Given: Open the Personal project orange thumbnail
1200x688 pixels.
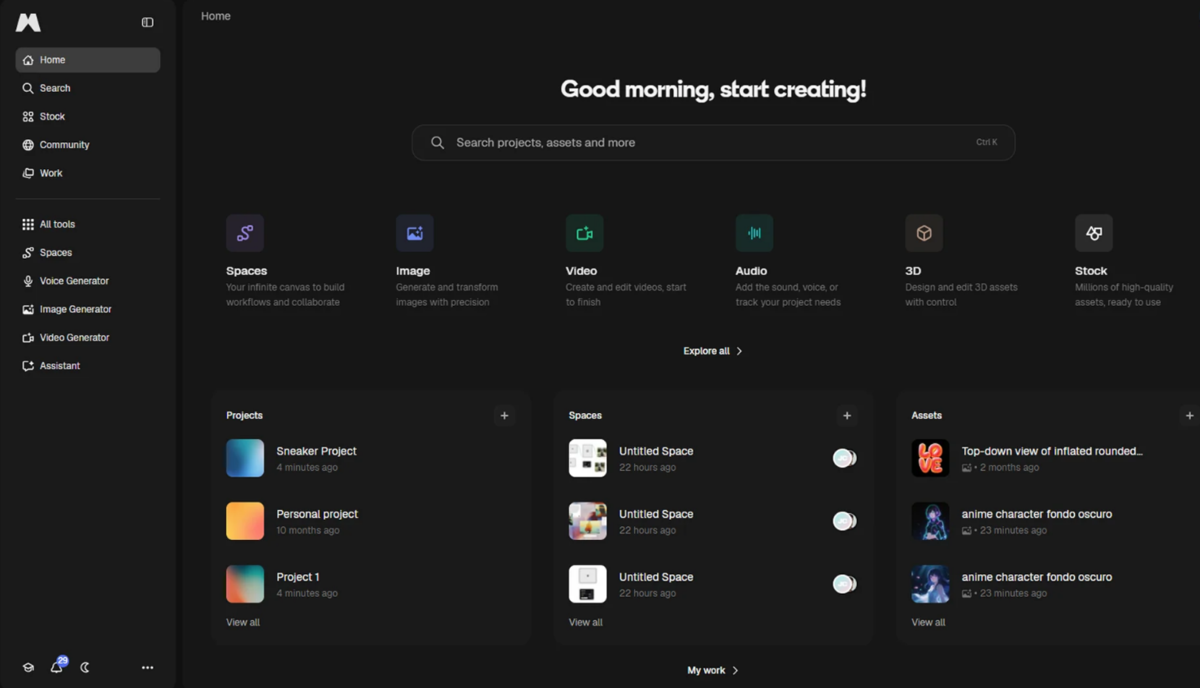Looking at the screenshot, I should [245, 521].
